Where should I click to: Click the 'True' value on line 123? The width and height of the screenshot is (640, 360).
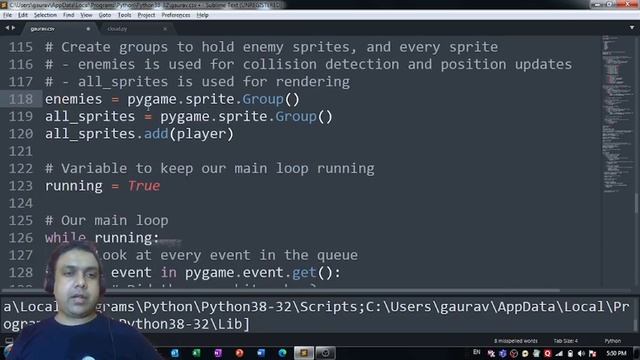tap(144, 186)
